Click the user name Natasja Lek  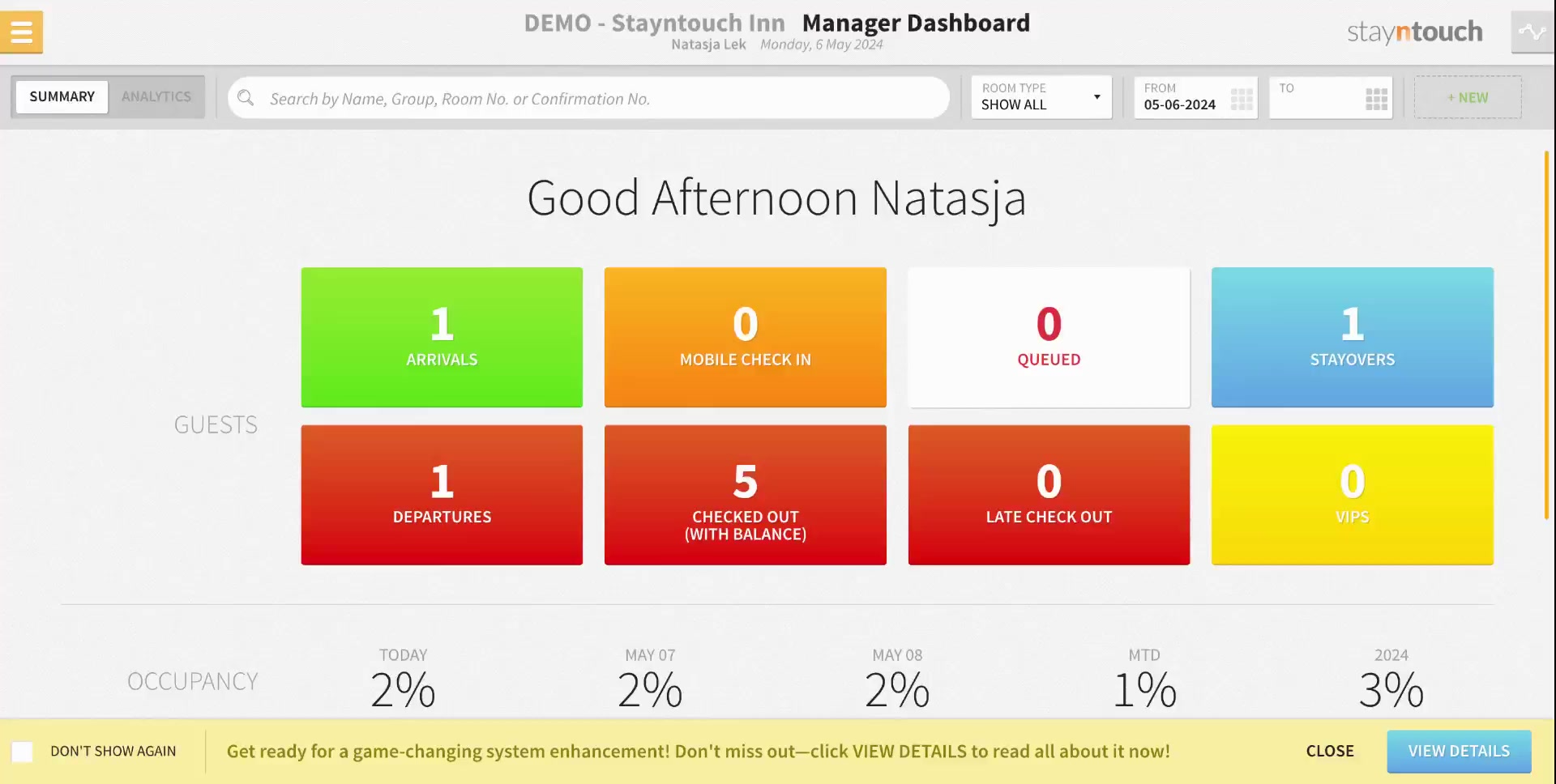708,45
